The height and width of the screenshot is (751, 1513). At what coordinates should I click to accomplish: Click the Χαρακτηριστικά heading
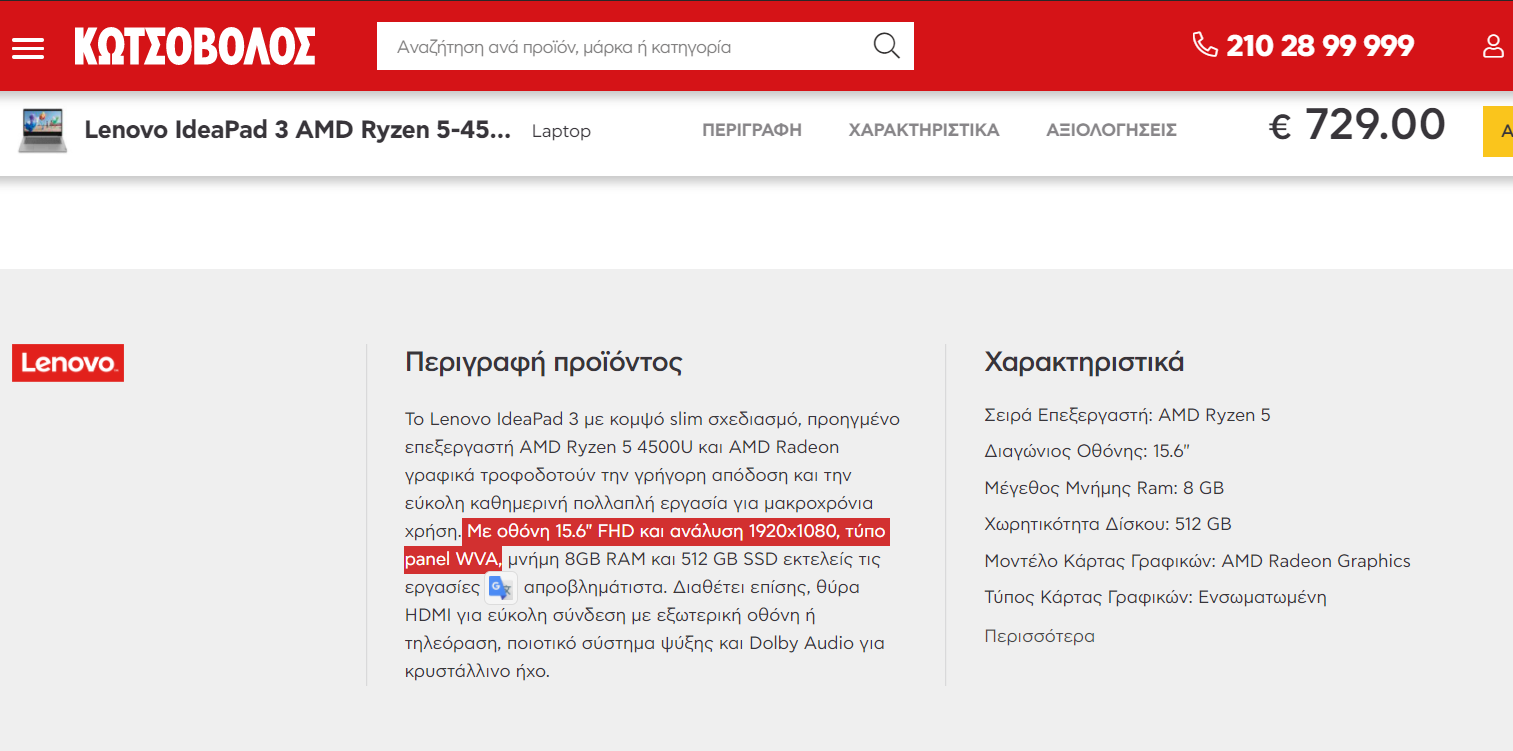coord(1084,362)
